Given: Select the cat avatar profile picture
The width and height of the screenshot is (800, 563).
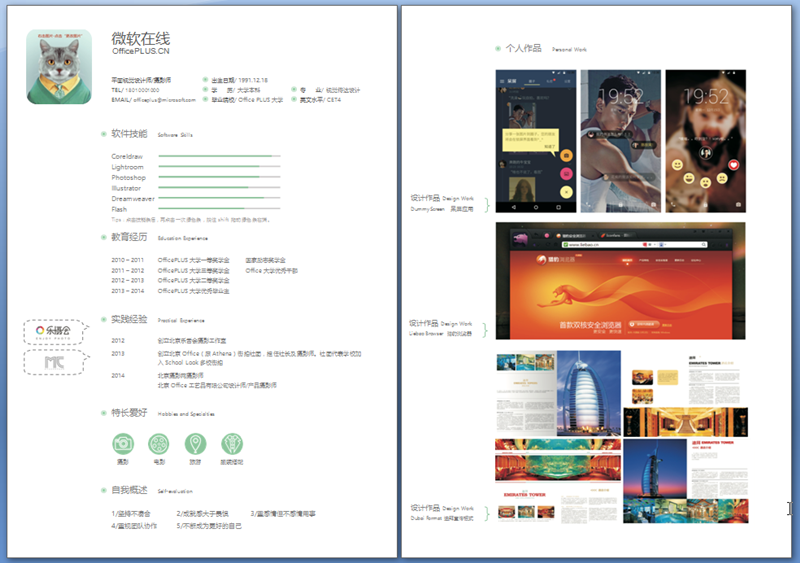Looking at the screenshot, I should [x=59, y=66].
